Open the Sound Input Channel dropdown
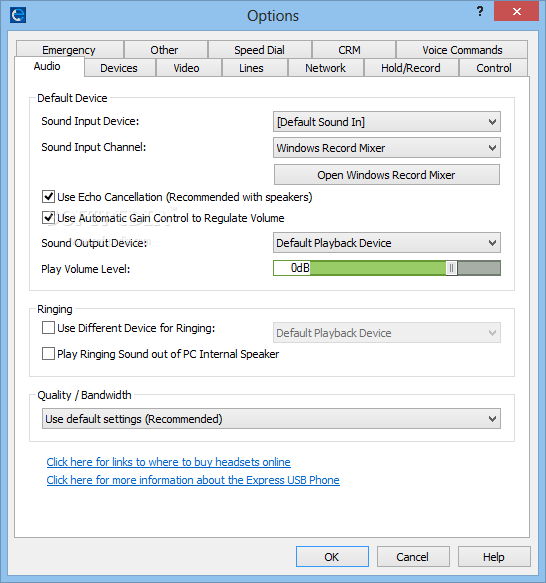The width and height of the screenshot is (546, 583). [x=387, y=148]
